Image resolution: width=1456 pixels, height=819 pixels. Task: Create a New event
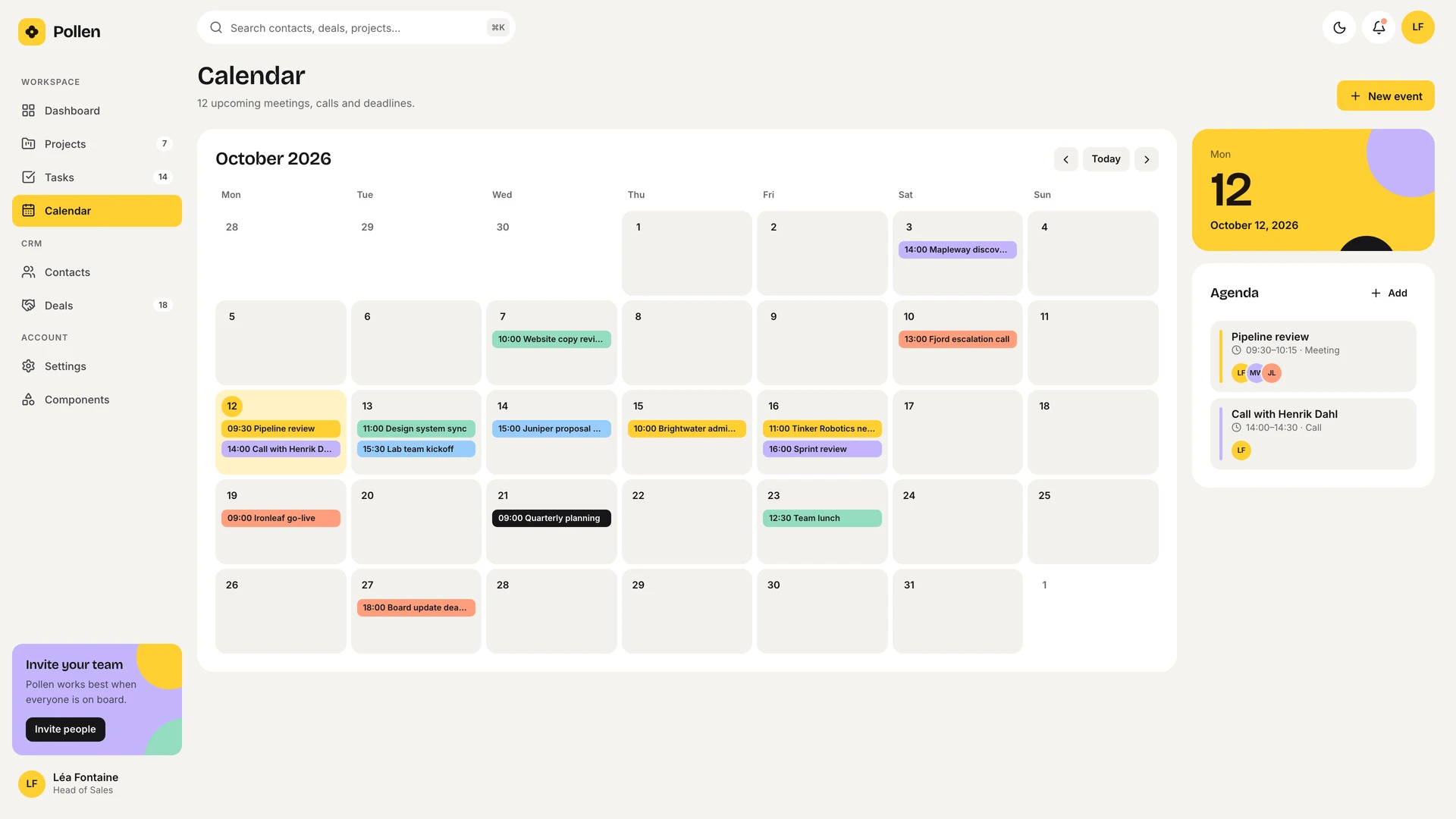click(1385, 96)
